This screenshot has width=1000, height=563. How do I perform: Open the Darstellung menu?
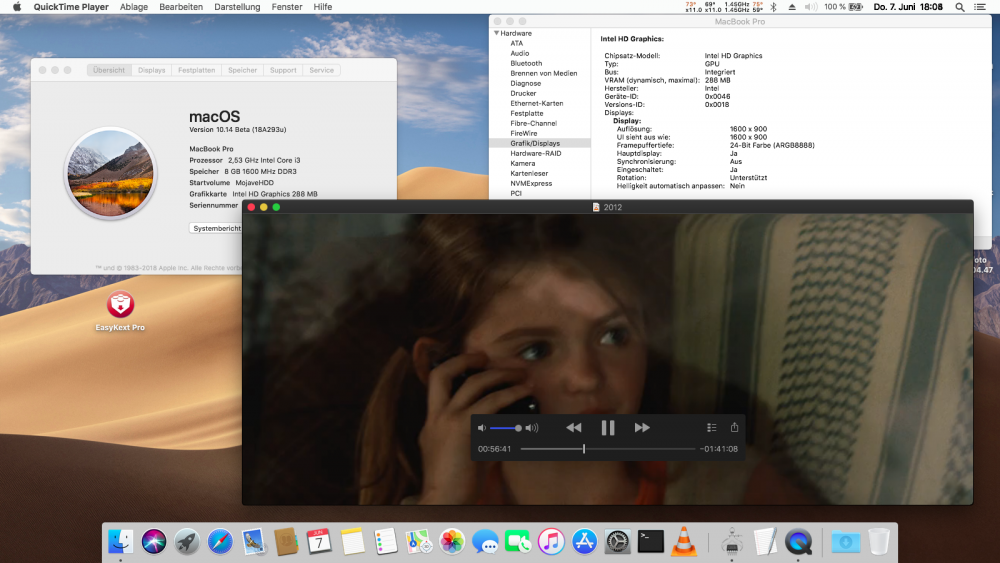coord(237,7)
